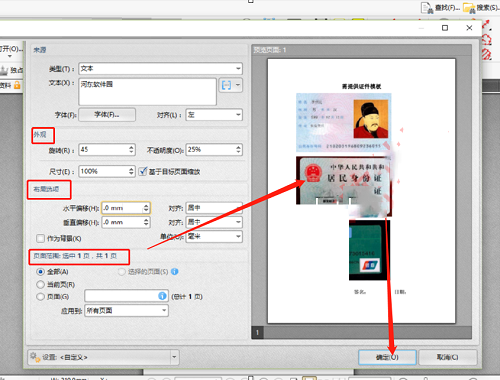Click the 旋转(R) spinner arrows

click(131, 150)
